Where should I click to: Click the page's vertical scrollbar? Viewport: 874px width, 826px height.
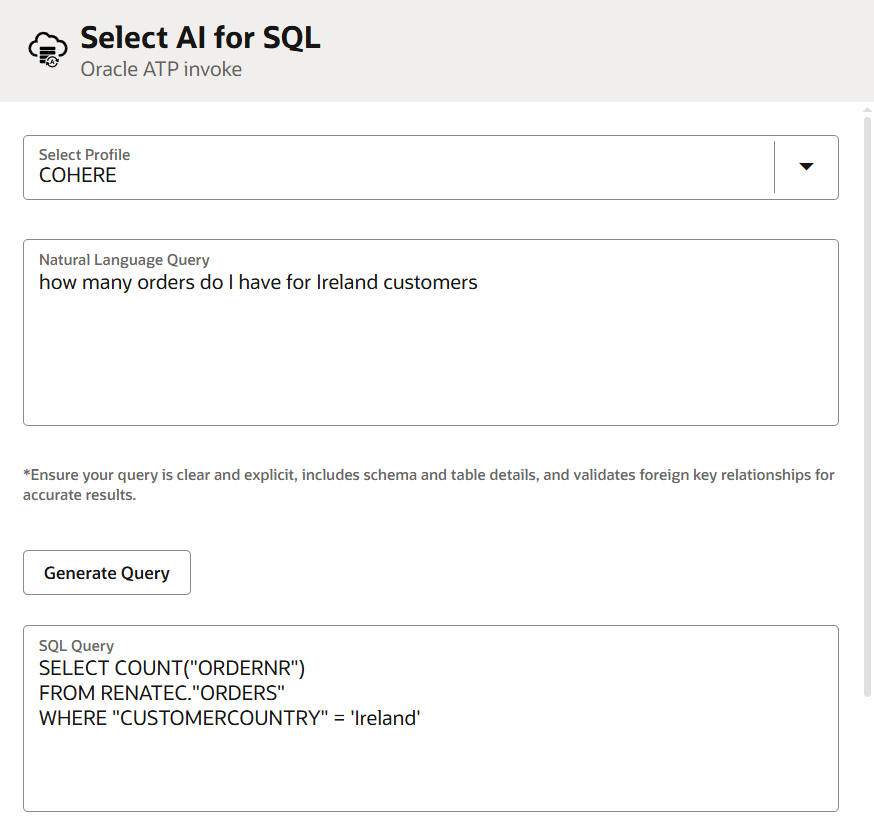[x=867, y=400]
